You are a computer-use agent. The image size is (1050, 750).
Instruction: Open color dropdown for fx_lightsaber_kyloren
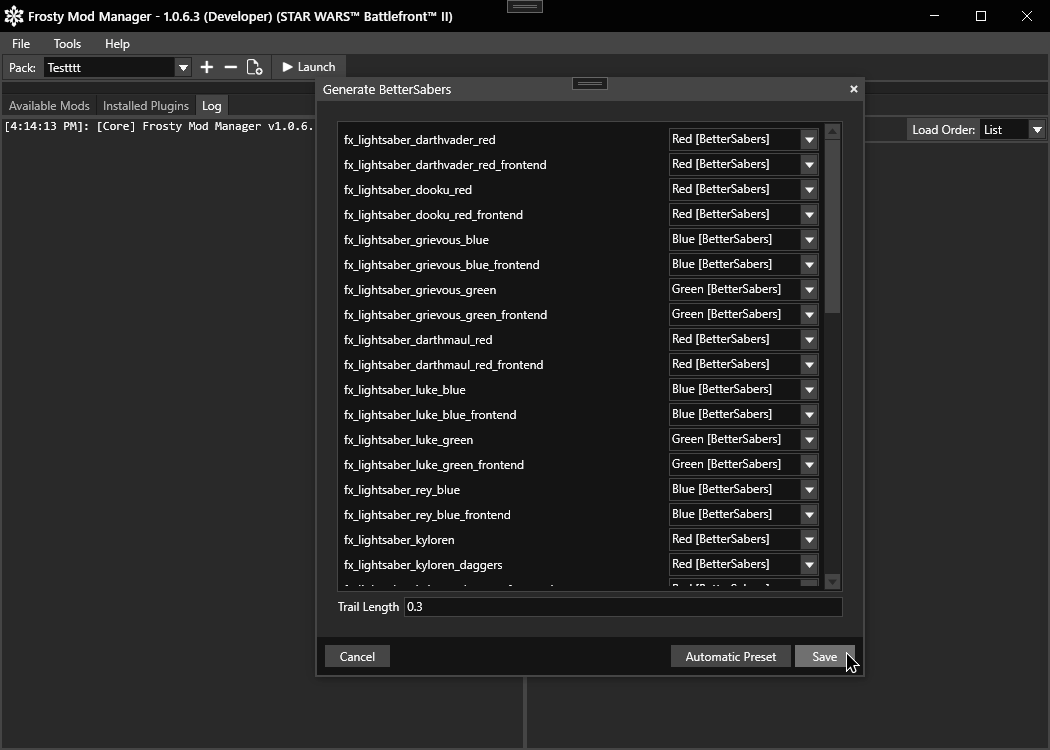(743, 539)
